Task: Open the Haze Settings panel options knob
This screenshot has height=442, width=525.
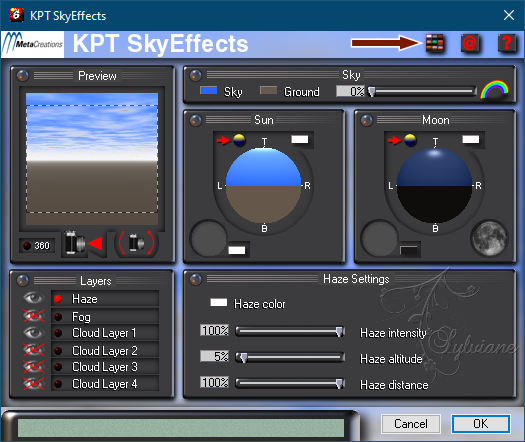Action: [196, 279]
